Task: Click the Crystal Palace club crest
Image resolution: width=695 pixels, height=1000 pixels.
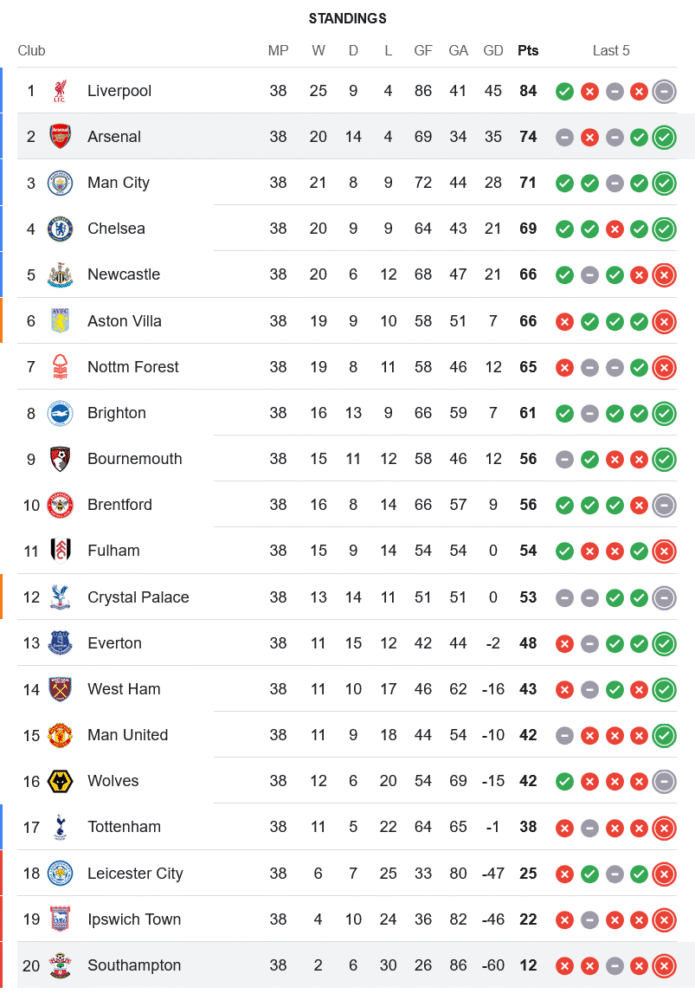Action: click(60, 597)
